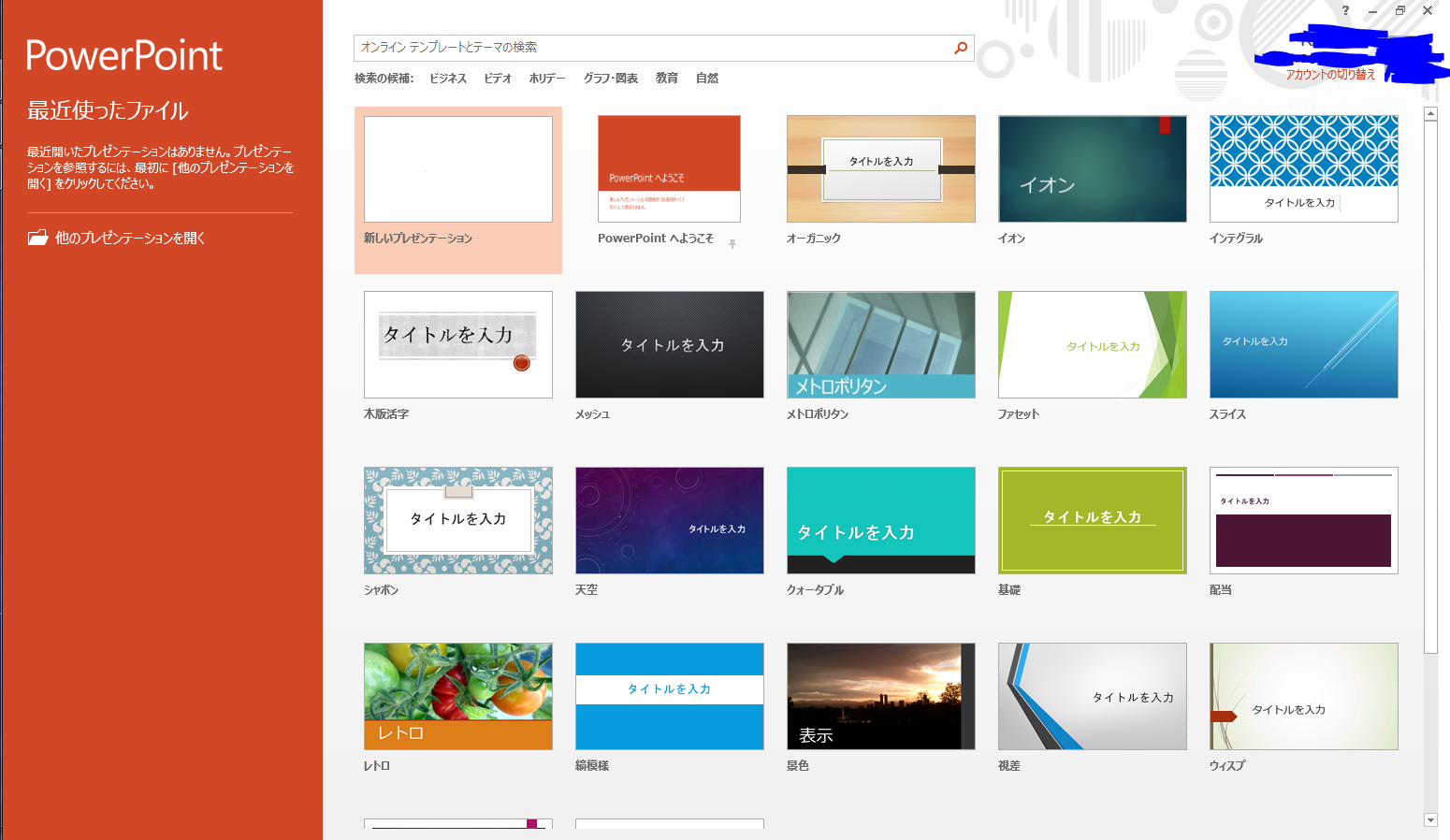Click the folder icon for opening presentations
This screenshot has width=1450, height=840.
pos(37,238)
